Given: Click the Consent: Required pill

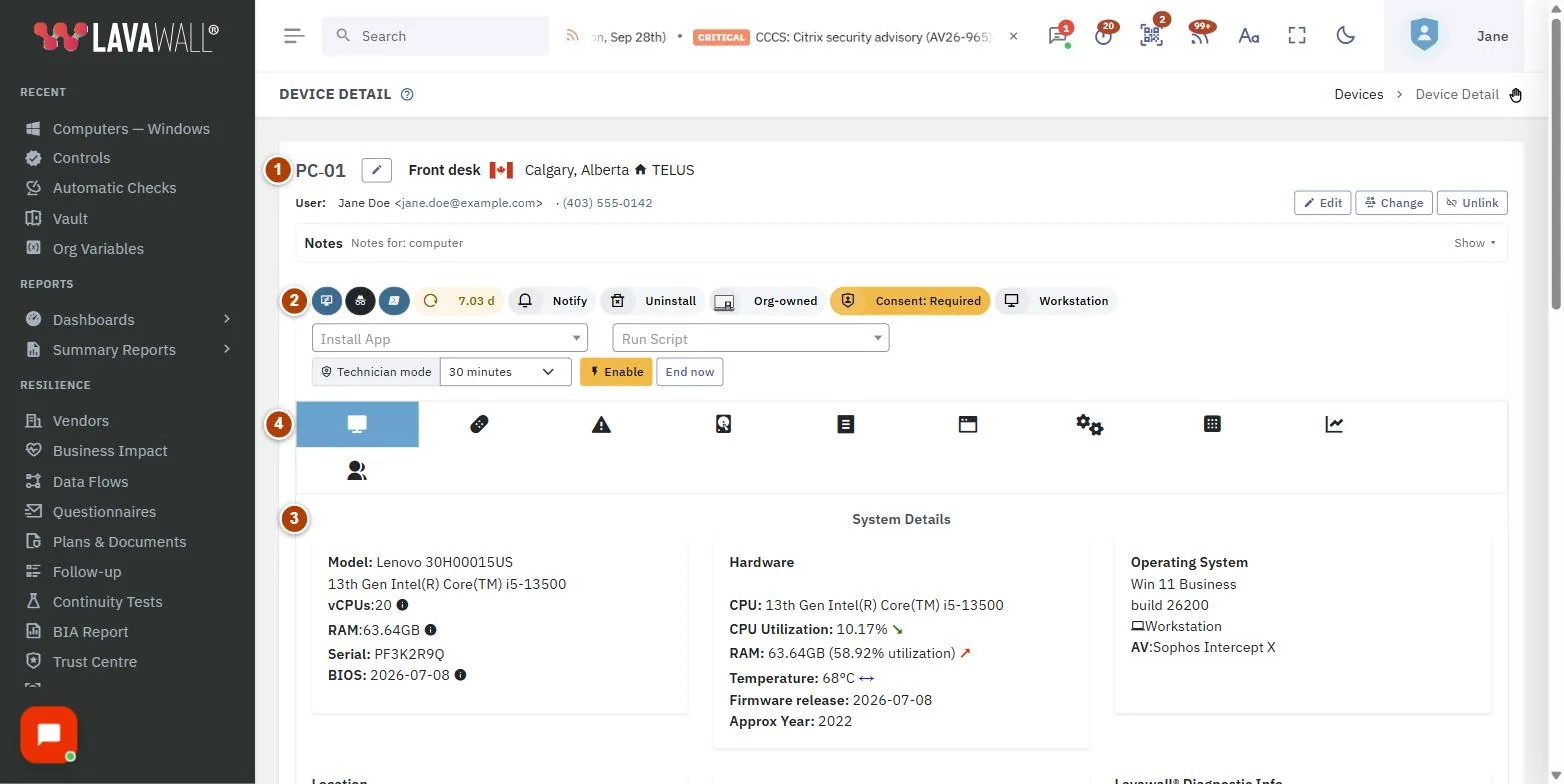Looking at the screenshot, I should (910, 301).
